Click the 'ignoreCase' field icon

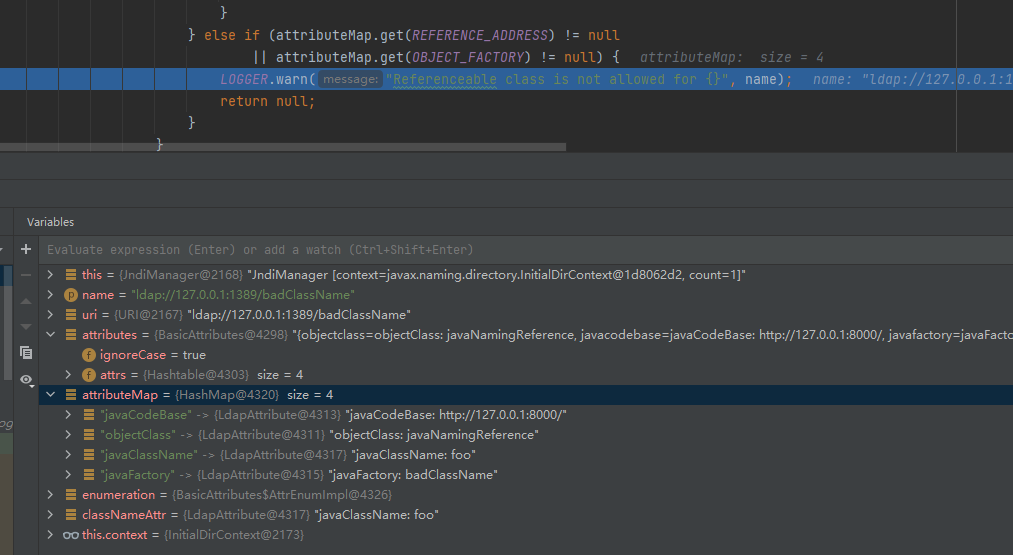pos(89,355)
